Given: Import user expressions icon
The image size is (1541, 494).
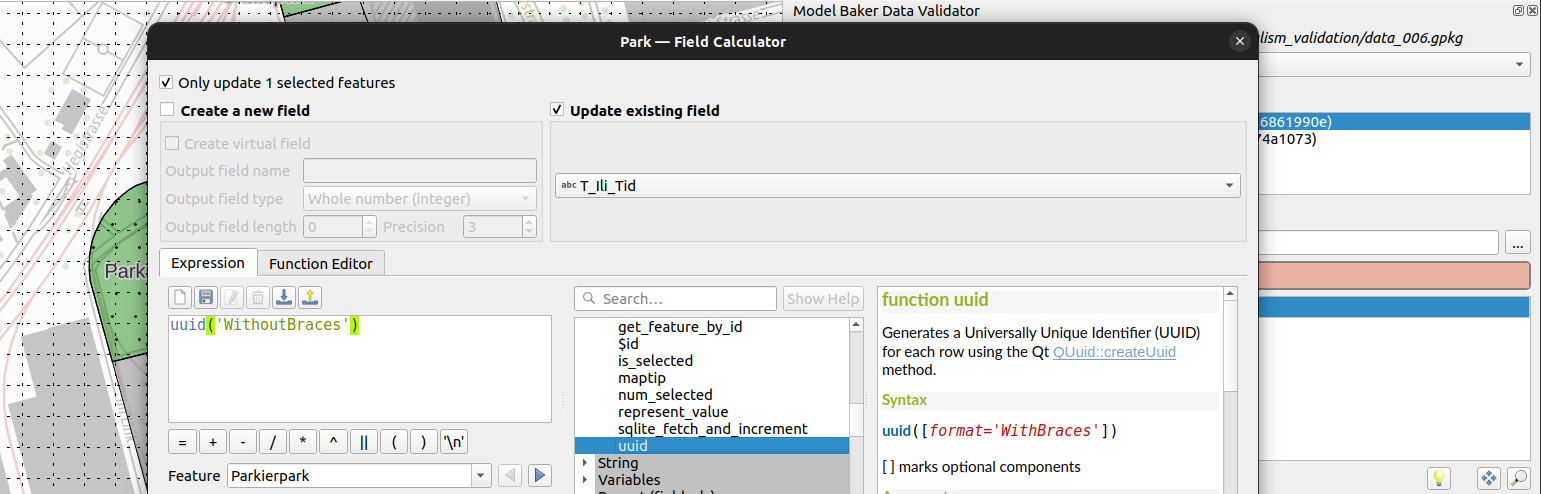Looking at the screenshot, I should (284, 297).
